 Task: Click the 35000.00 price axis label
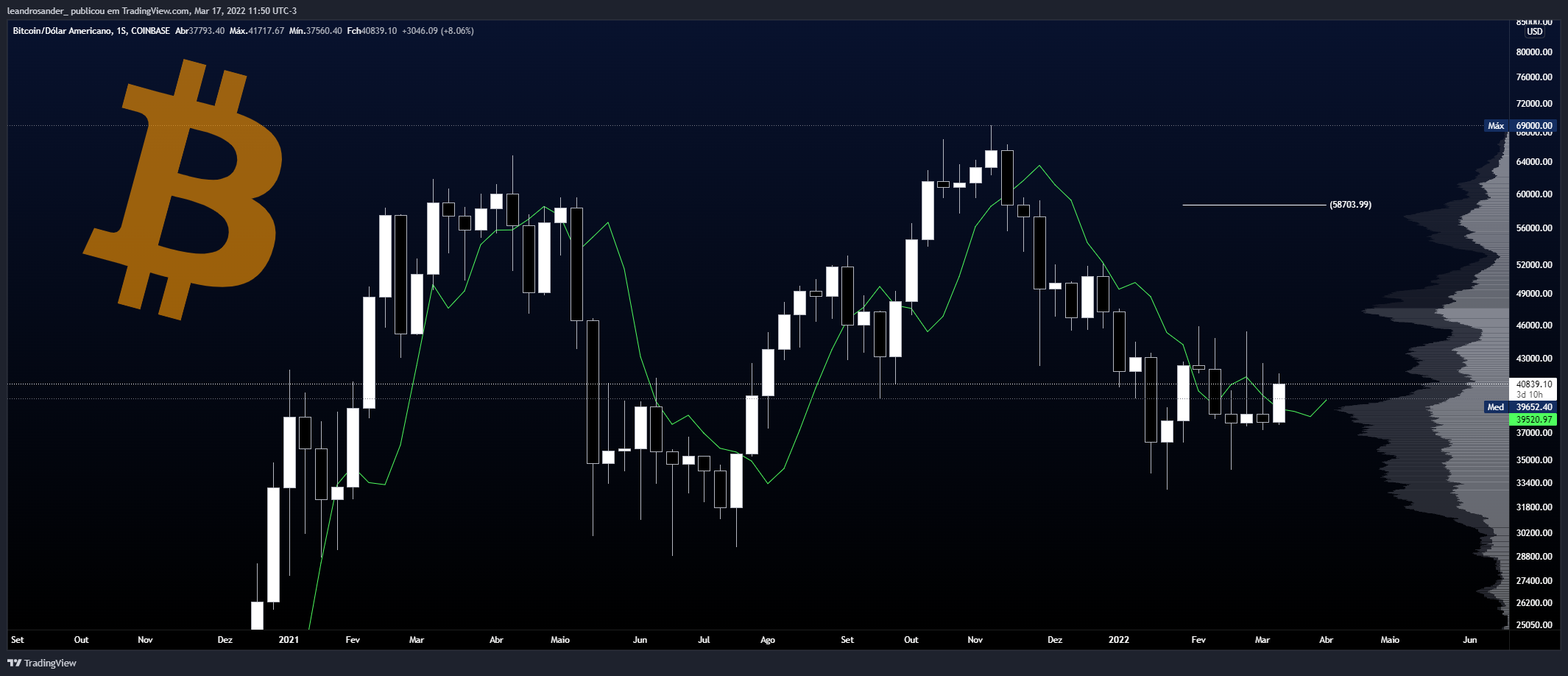pos(1534,460)
